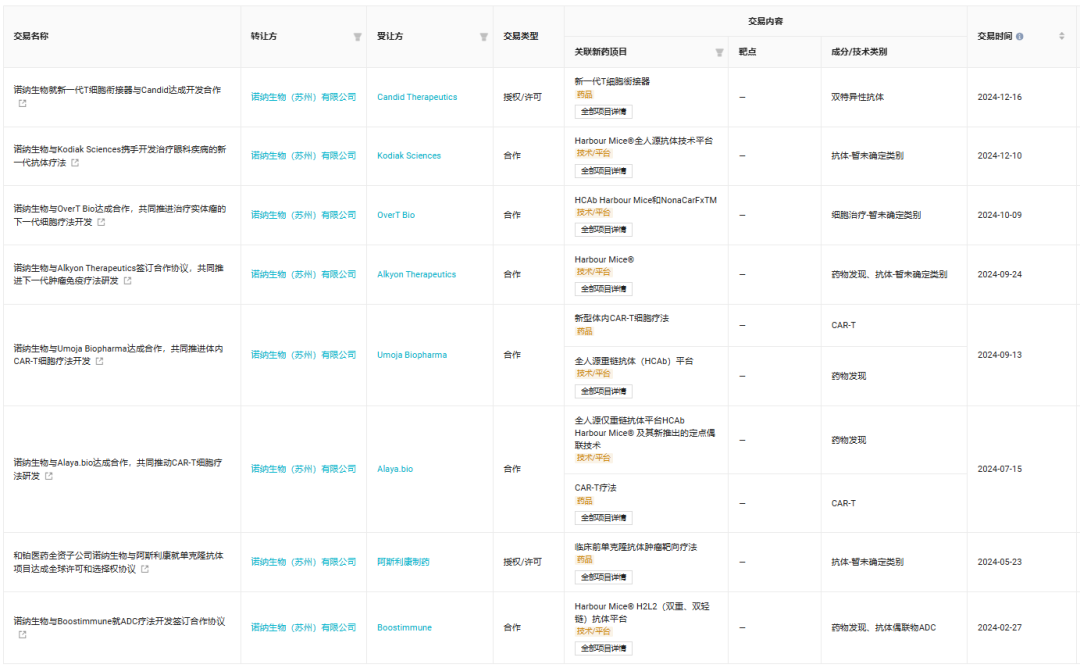Viewport: 1080px width, 668px height.
Task: Click the 靶点 column header
Action: (747, 52)
